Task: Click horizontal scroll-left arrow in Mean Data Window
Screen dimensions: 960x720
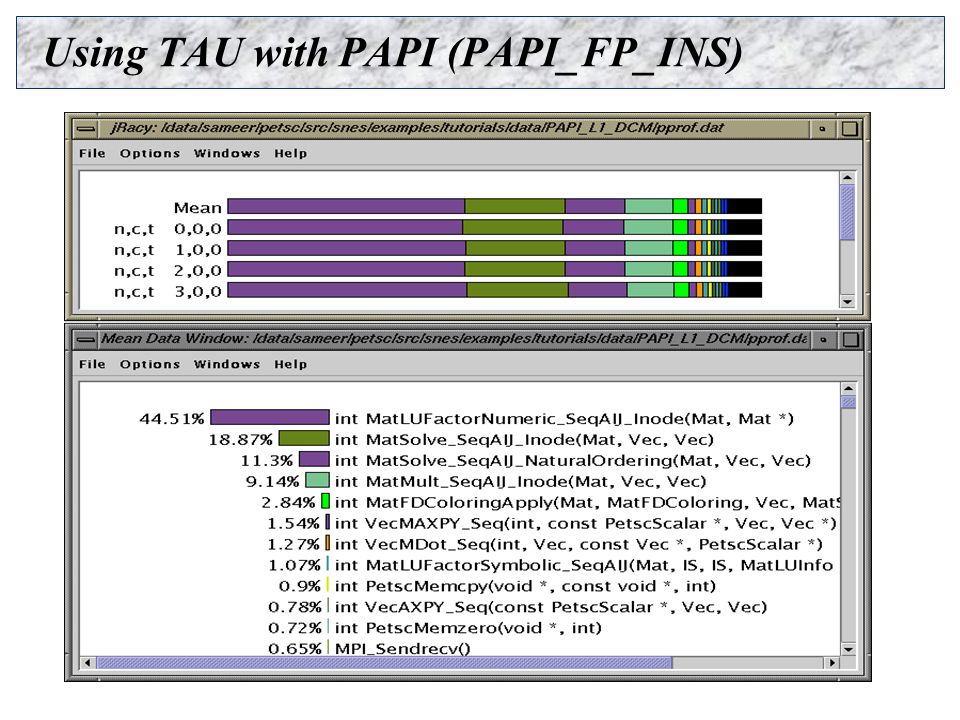Action: coord(88,662)
